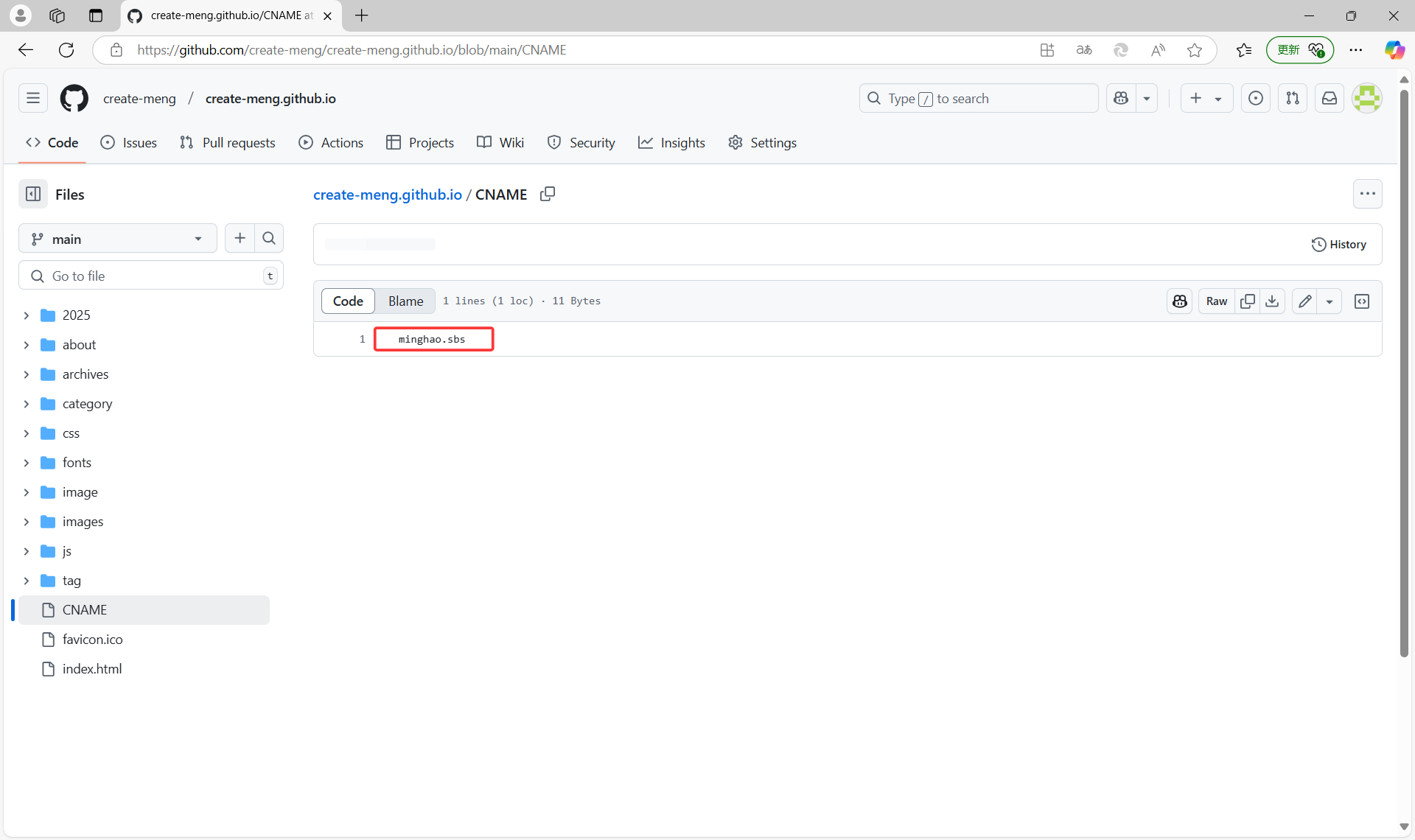Open the symbols panel icon
Screen dimensions: 1415x840
(1362, 301)
